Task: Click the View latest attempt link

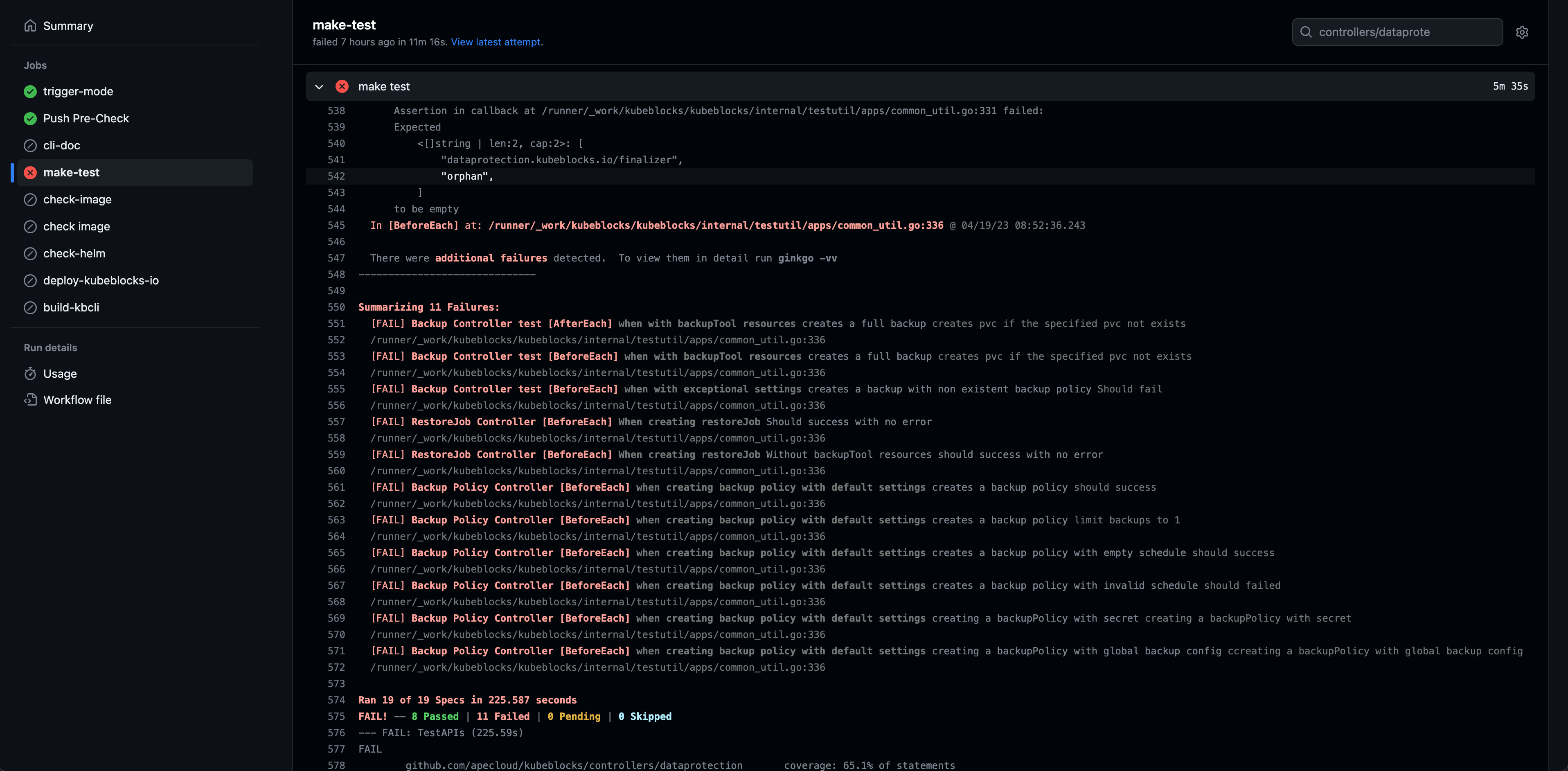Action: (x=496, y=42)
